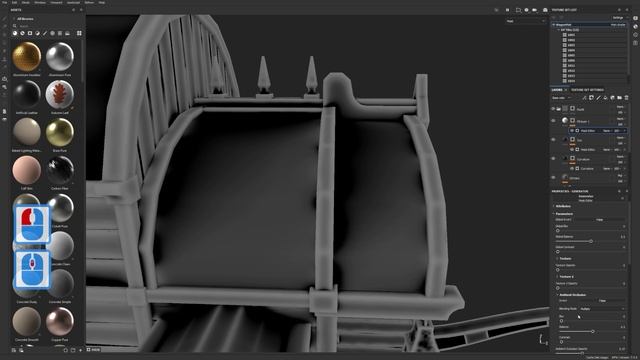Screen dimensions: 640x360
Task: Collapse the Attributes section
Action: coord(564,206)
